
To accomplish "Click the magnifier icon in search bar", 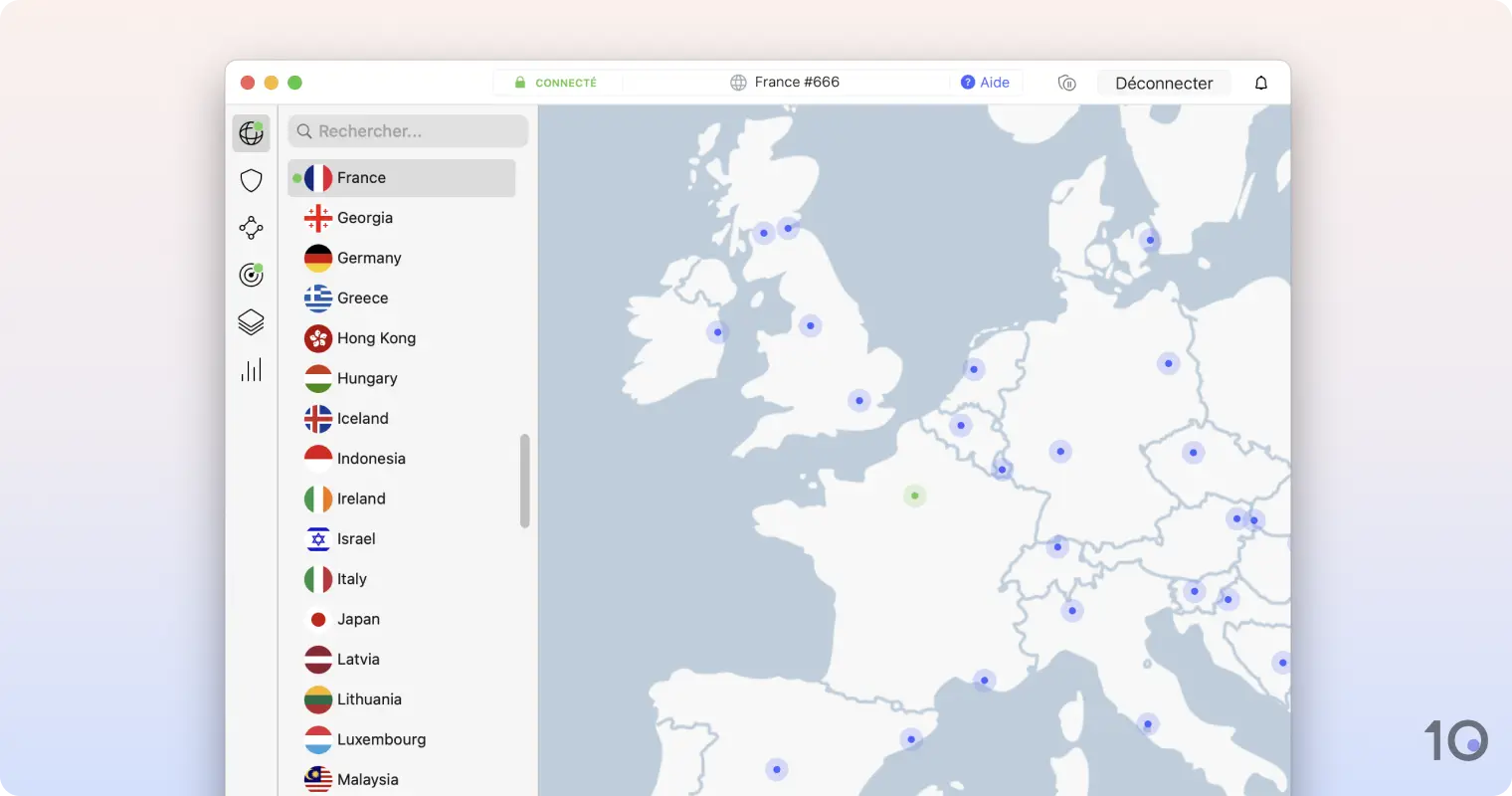I will [303, 130].
